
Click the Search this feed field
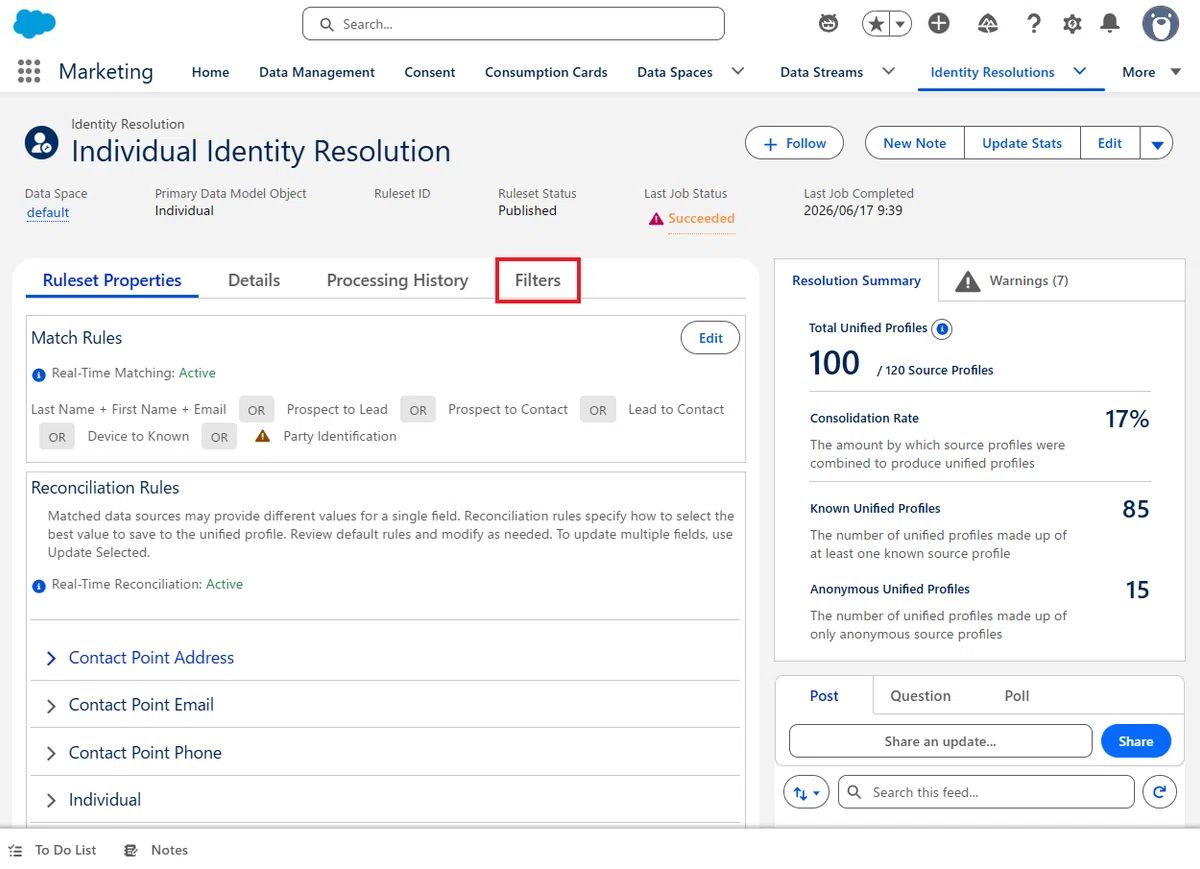[x=986, y=792]
